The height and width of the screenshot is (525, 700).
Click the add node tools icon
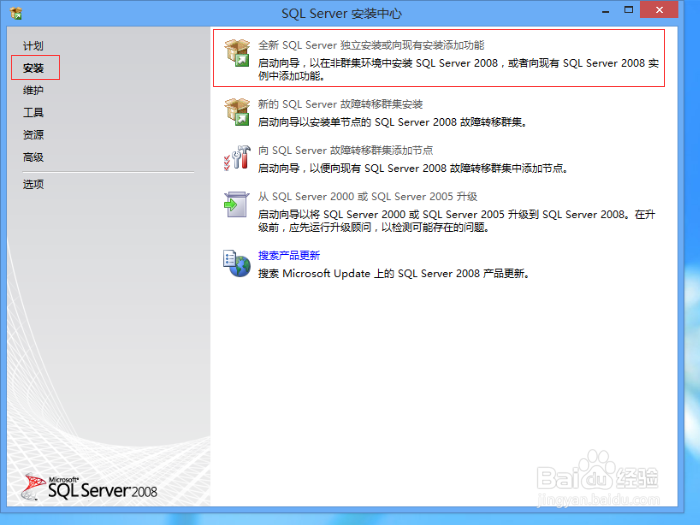(x=237, y=158)
